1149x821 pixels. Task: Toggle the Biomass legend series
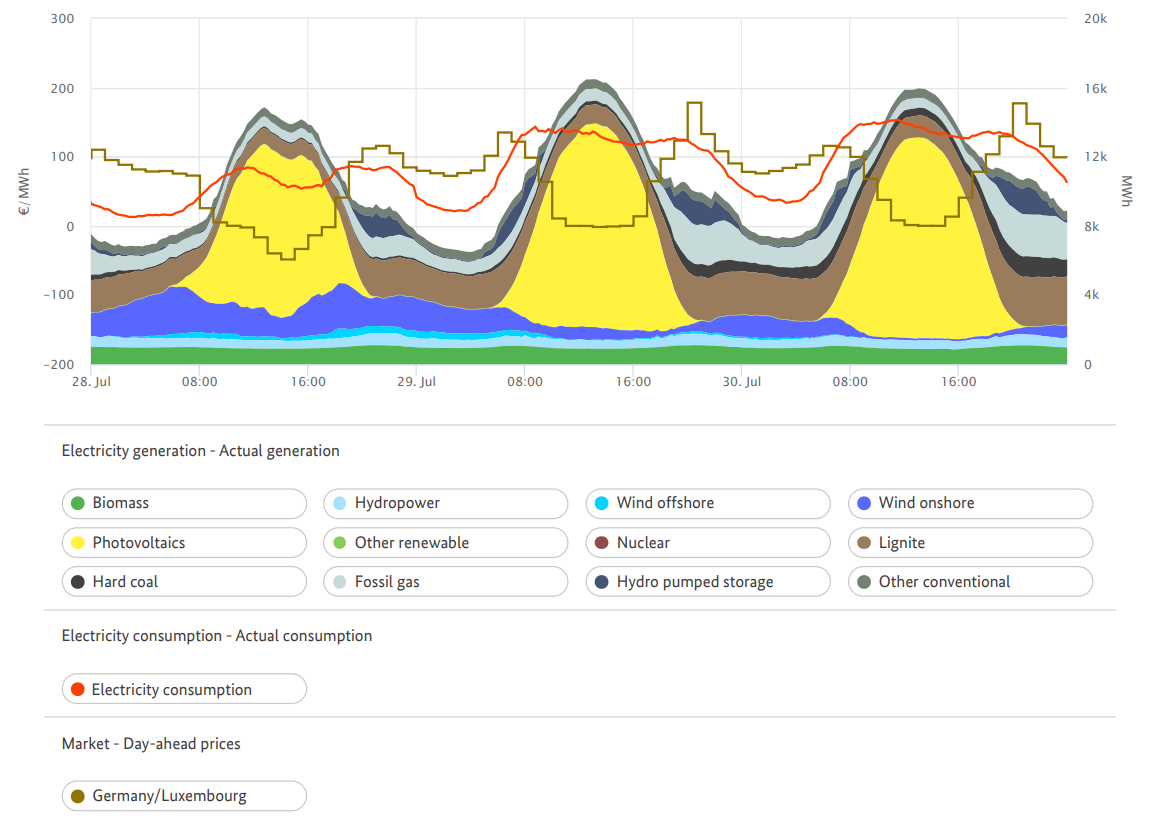point(183,503)
